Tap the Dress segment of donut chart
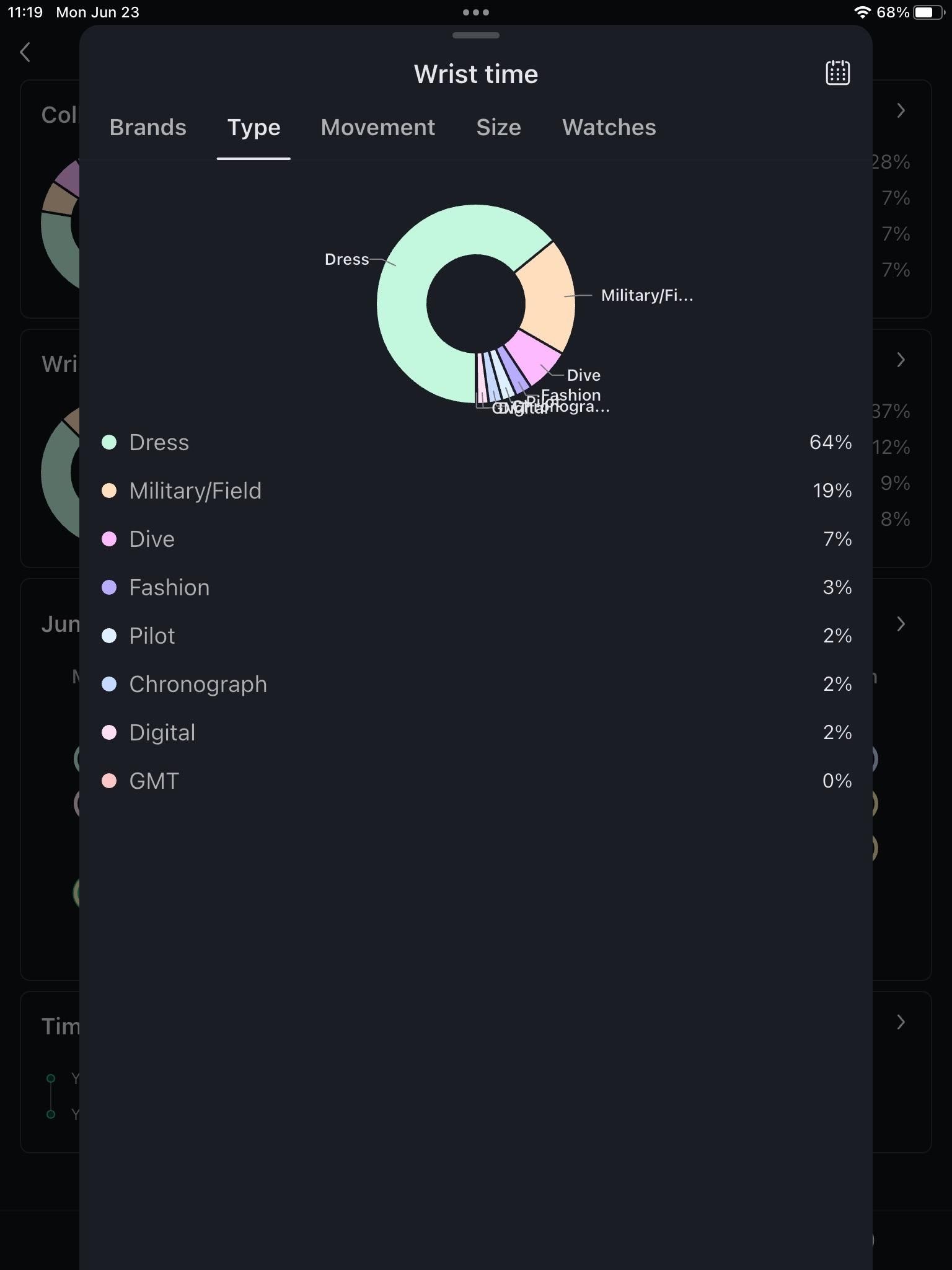952x1270 pixels. [409, 322]
